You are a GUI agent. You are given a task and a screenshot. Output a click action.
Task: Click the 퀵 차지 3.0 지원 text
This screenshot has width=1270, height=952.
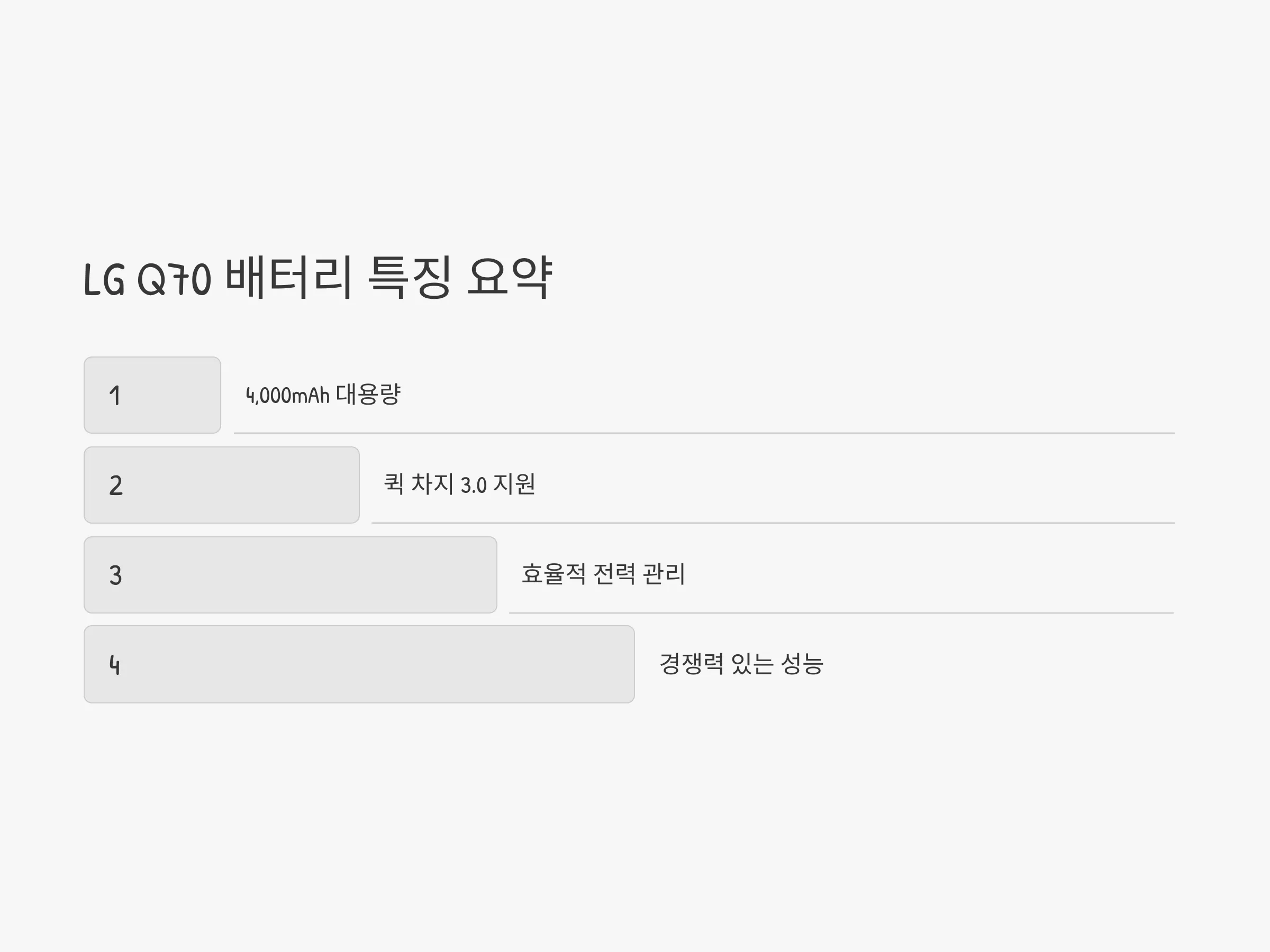pos(459,484)
